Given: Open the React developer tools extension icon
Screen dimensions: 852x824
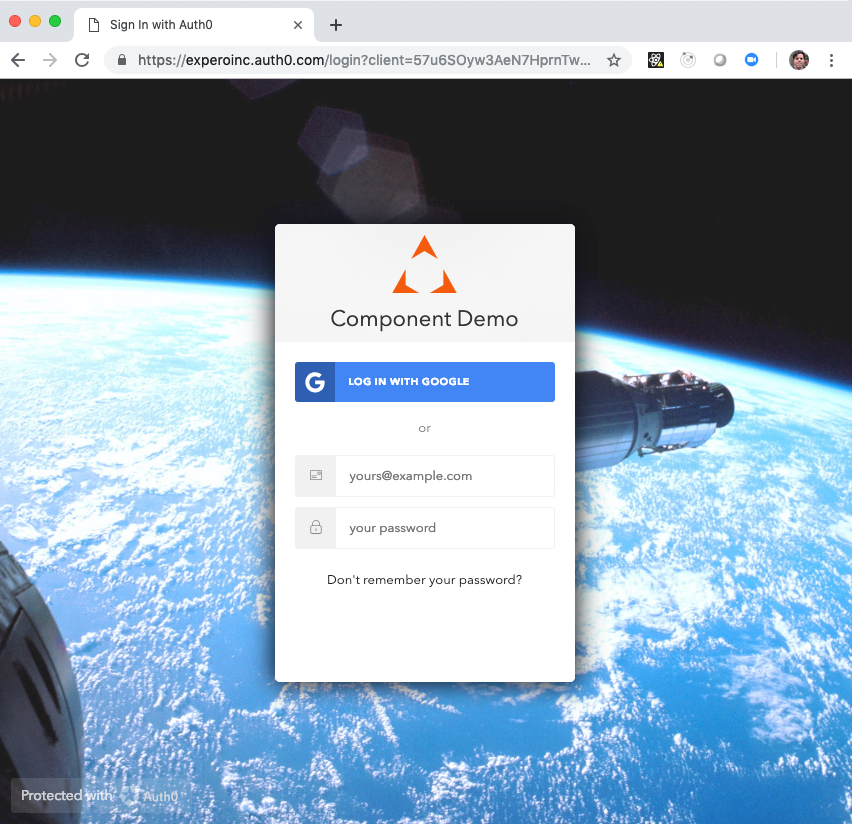Looking at the screenshot, I should pyautogui.click(x=656, y=60).
